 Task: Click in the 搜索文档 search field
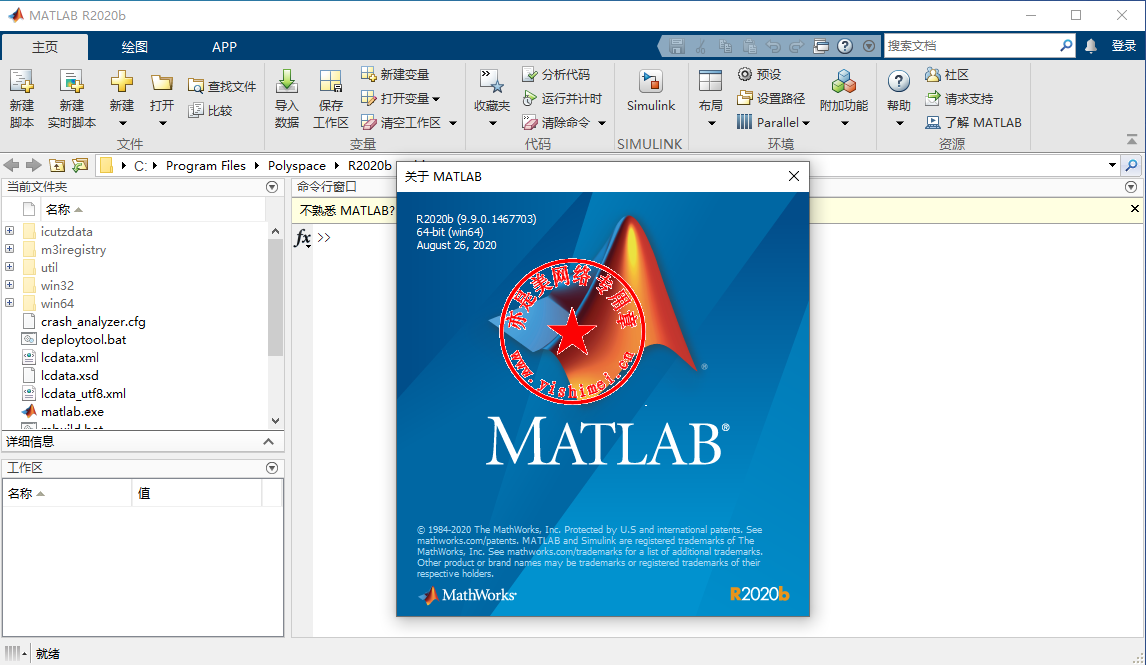(971, 46)
